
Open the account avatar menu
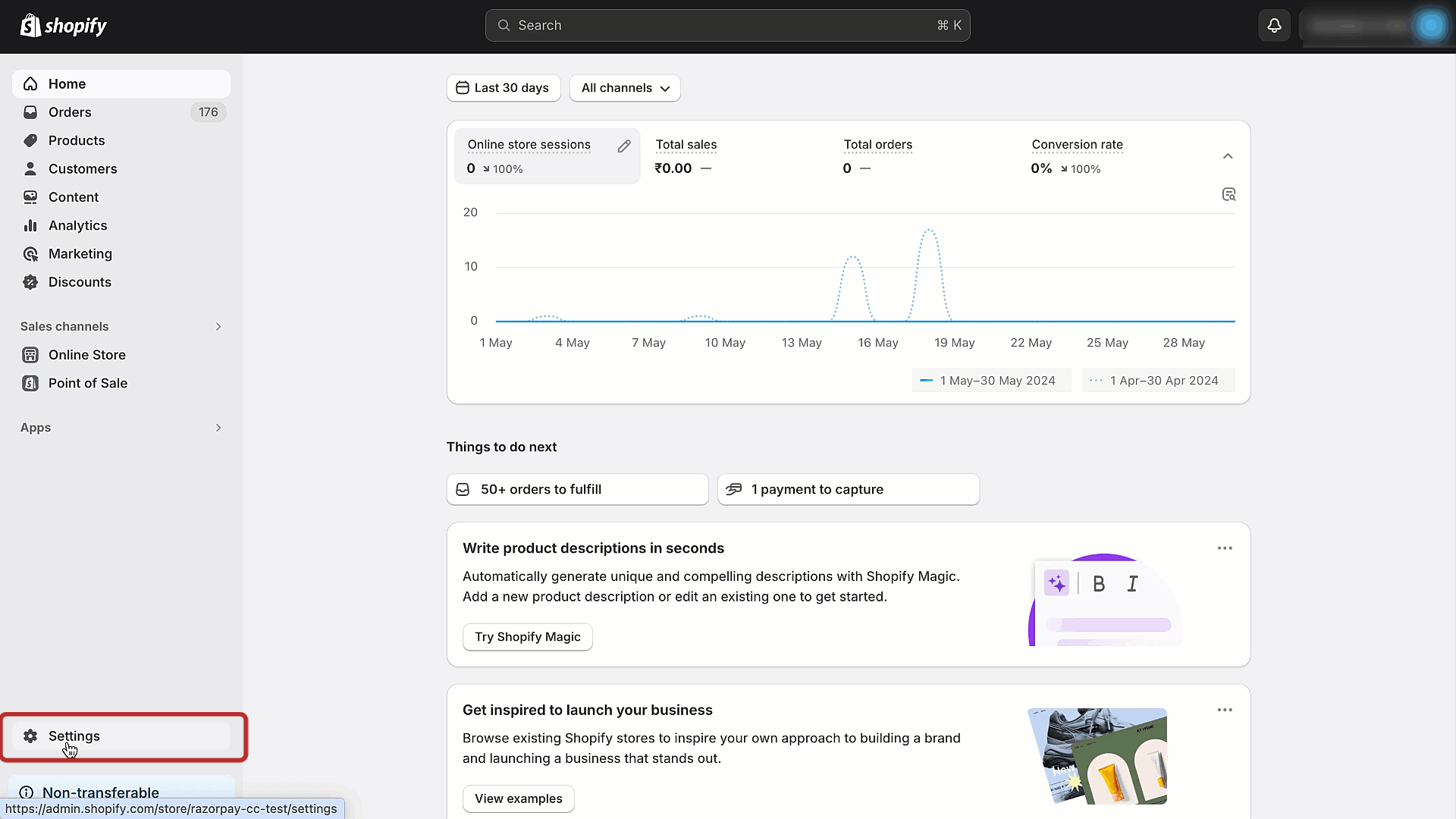(1430, 26)
